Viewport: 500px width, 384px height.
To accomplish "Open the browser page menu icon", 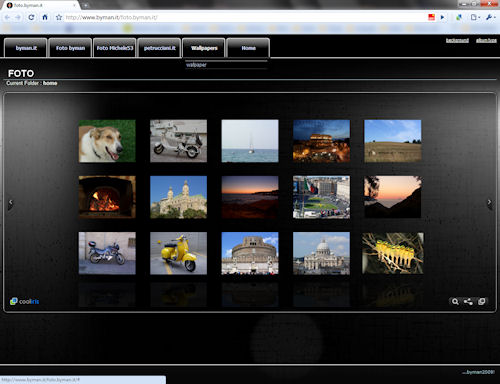I will click(475, 17).
